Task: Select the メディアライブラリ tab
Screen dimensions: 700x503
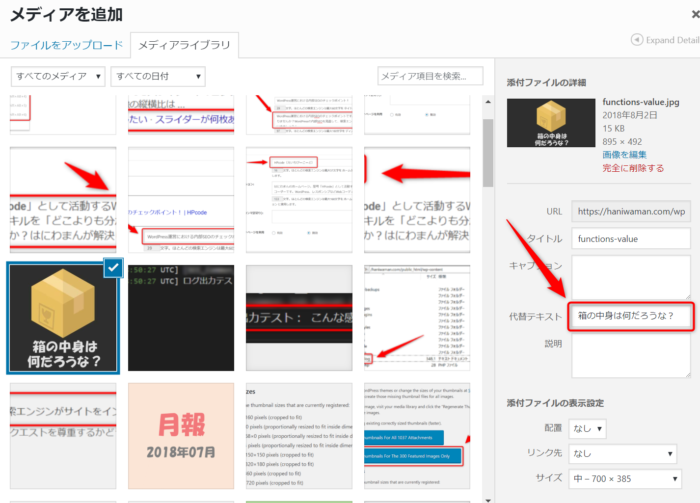Action: point(184,45)
